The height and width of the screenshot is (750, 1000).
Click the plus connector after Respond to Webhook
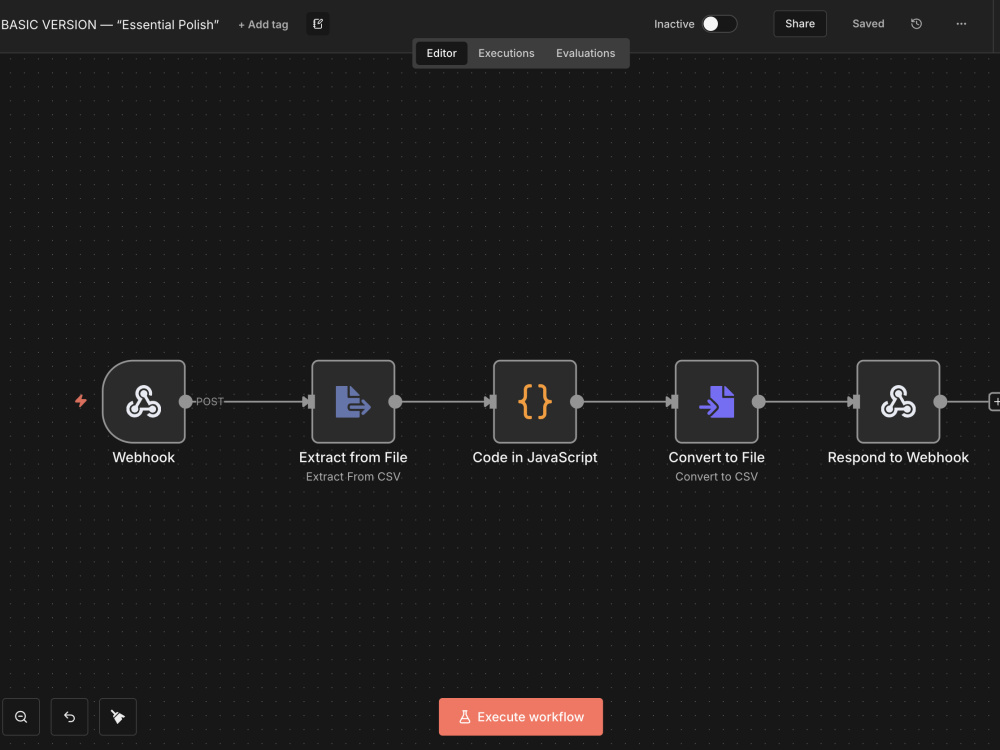pyautogui.click(x=995, y=401)
